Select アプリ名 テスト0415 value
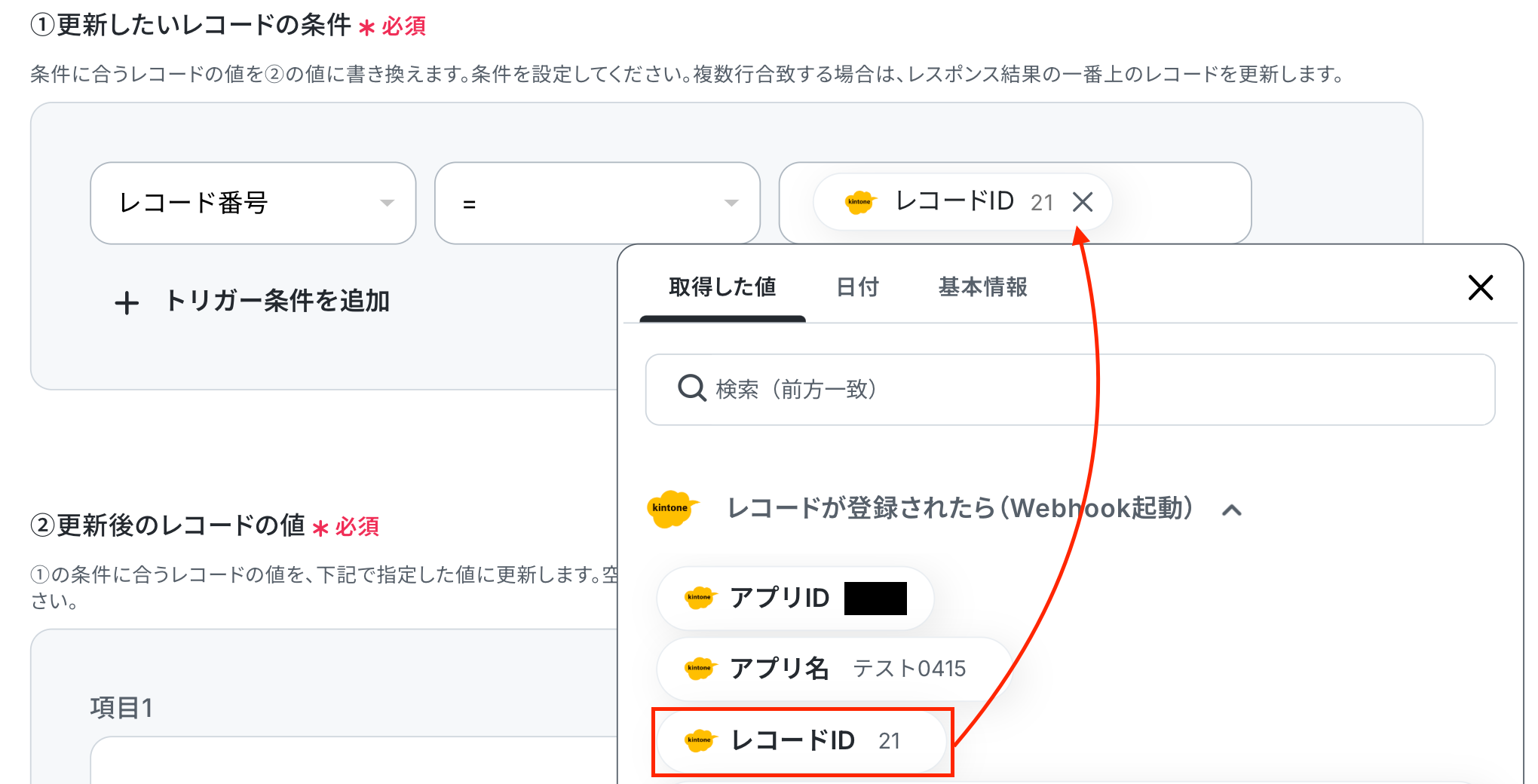This screenshot has width=1538, height=784. coord(834,669)
